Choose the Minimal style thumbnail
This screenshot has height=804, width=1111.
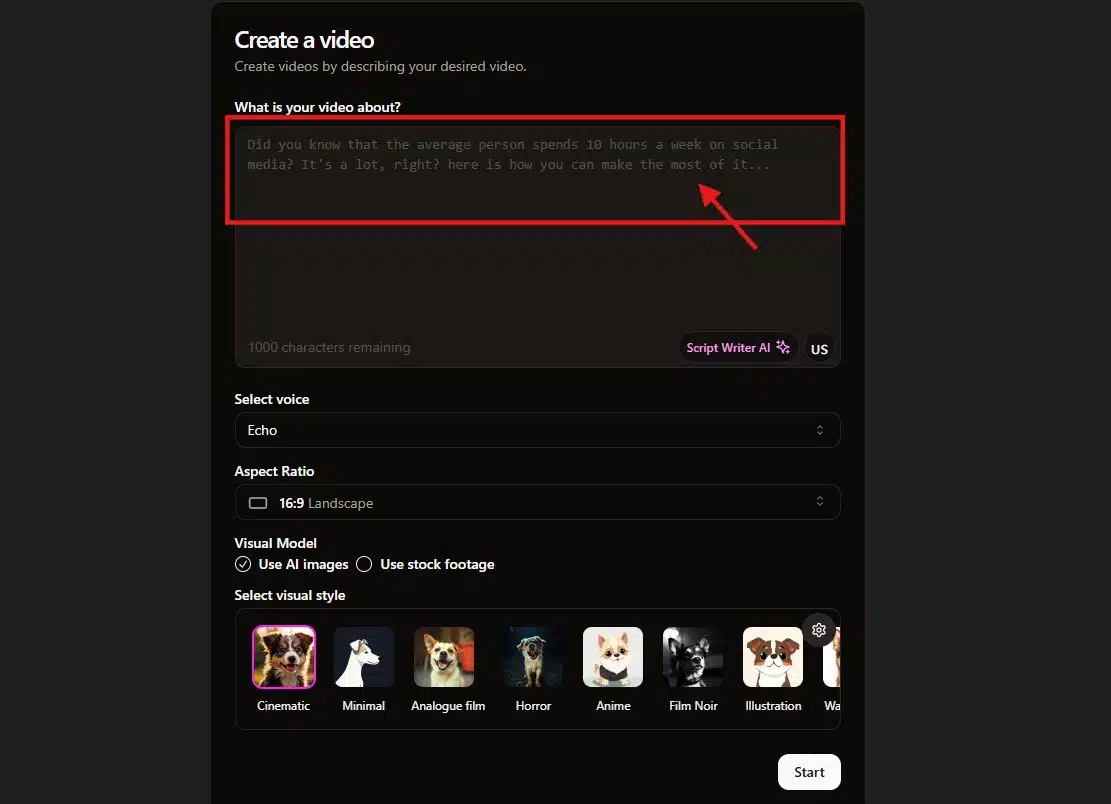tap(363, 657)
